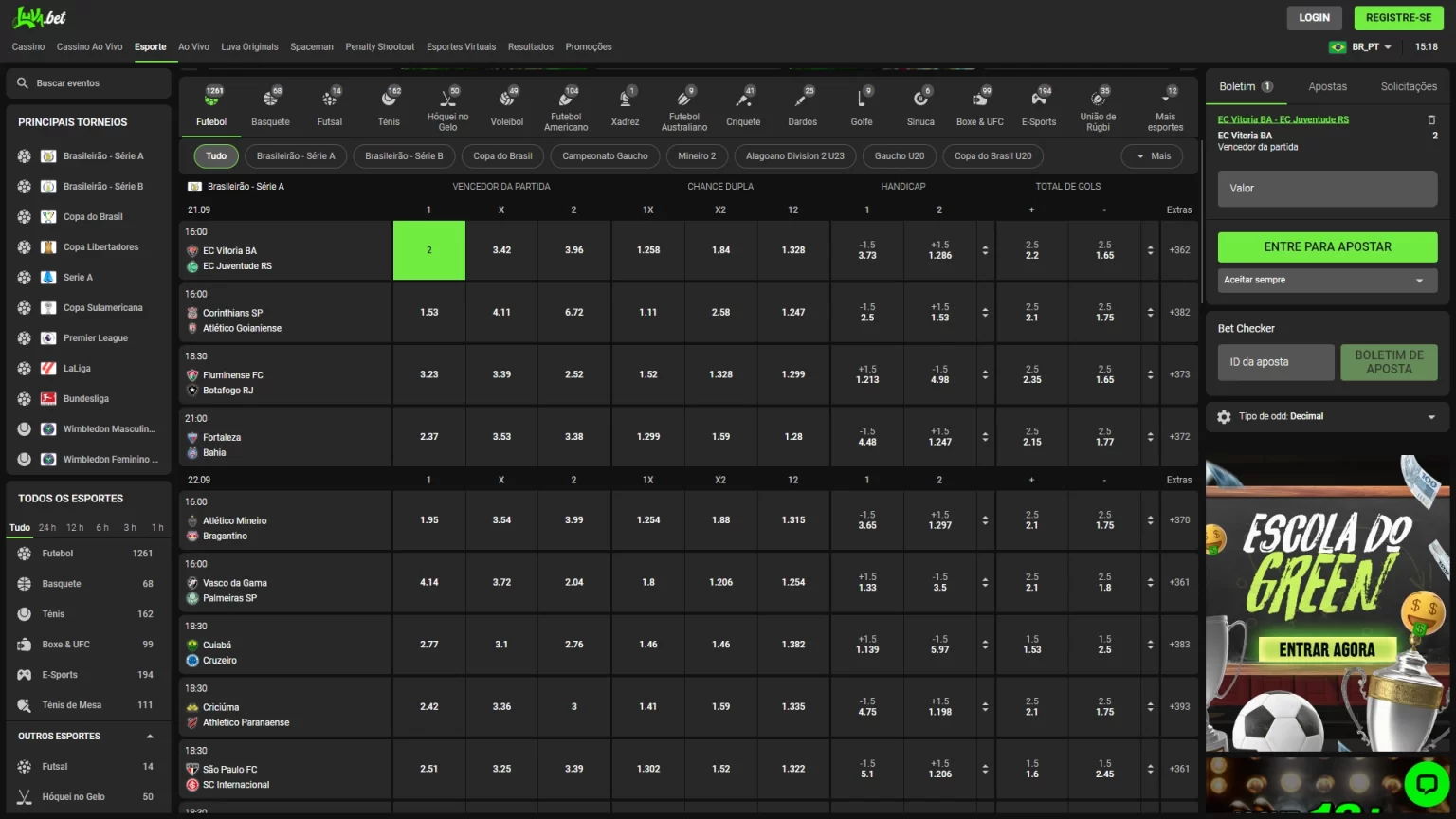1456x819 pixels.
Task: Select the Basquete sport icon
Action: [x=270, y=99]
